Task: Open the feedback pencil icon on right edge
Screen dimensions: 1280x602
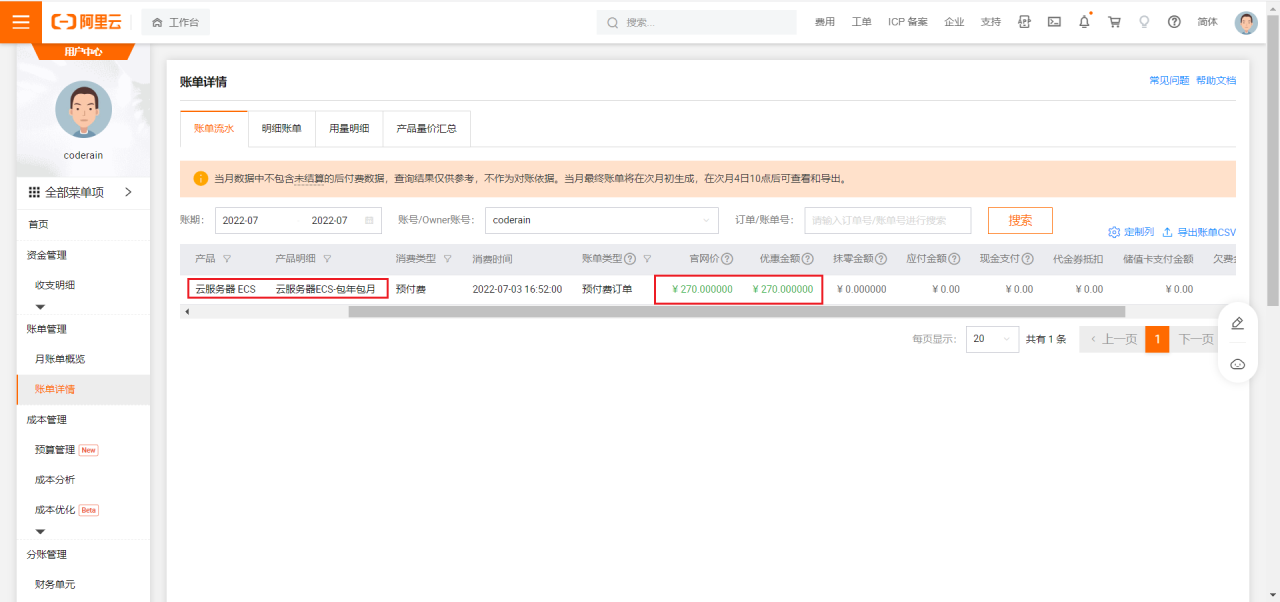Action: 1237,322
